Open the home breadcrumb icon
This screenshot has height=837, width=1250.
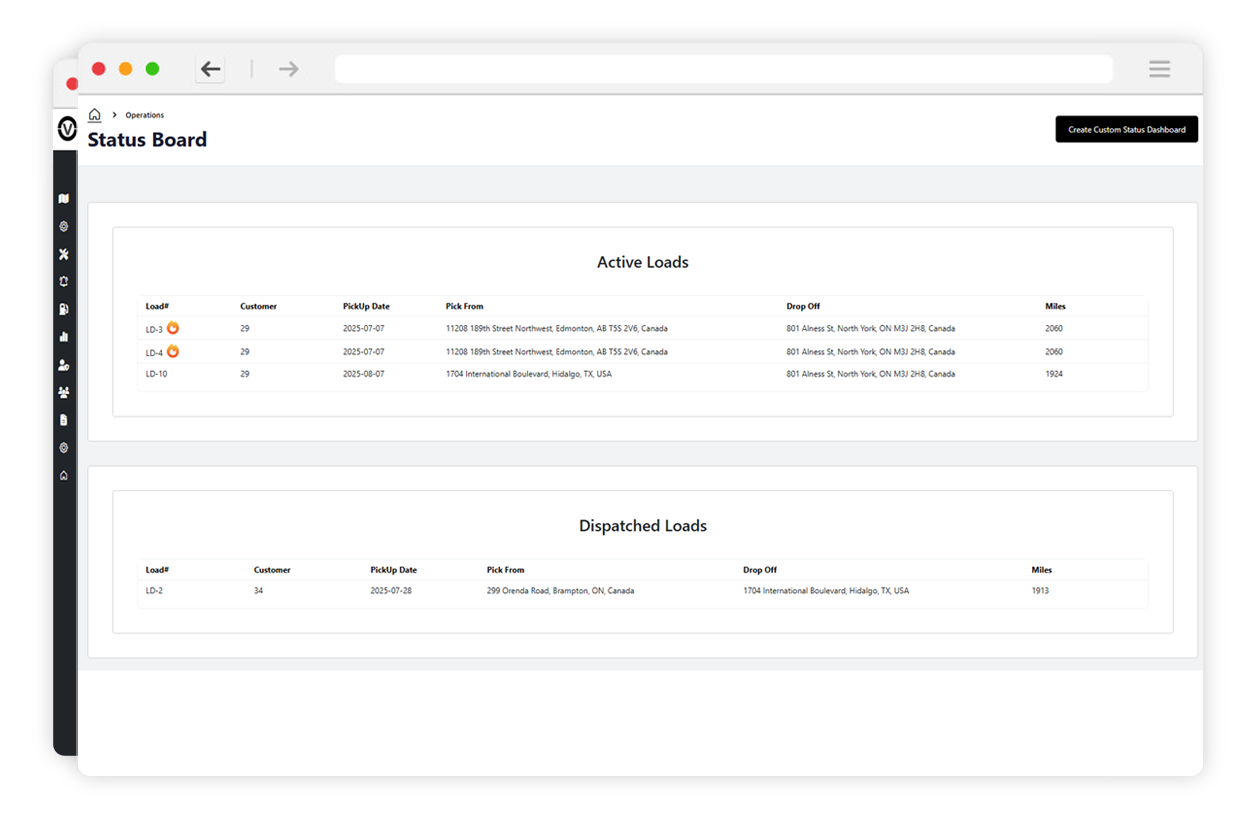pos(94,114)
